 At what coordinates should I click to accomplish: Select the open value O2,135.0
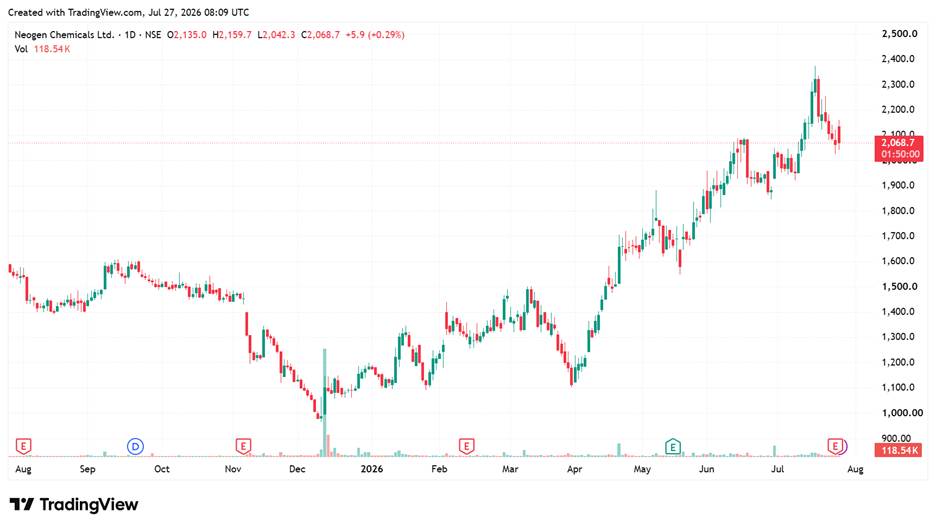(186, 35)
